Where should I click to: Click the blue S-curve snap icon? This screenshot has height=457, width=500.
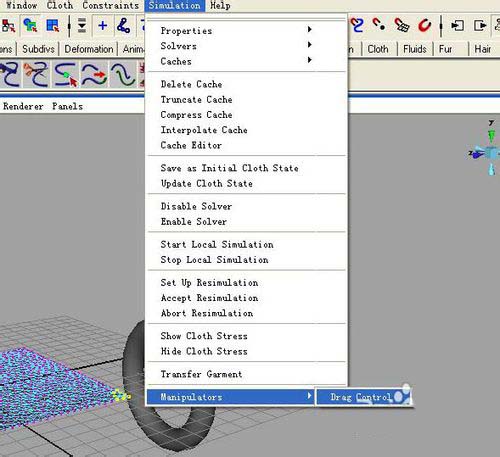pyautogui.click(x=357, y=25)
